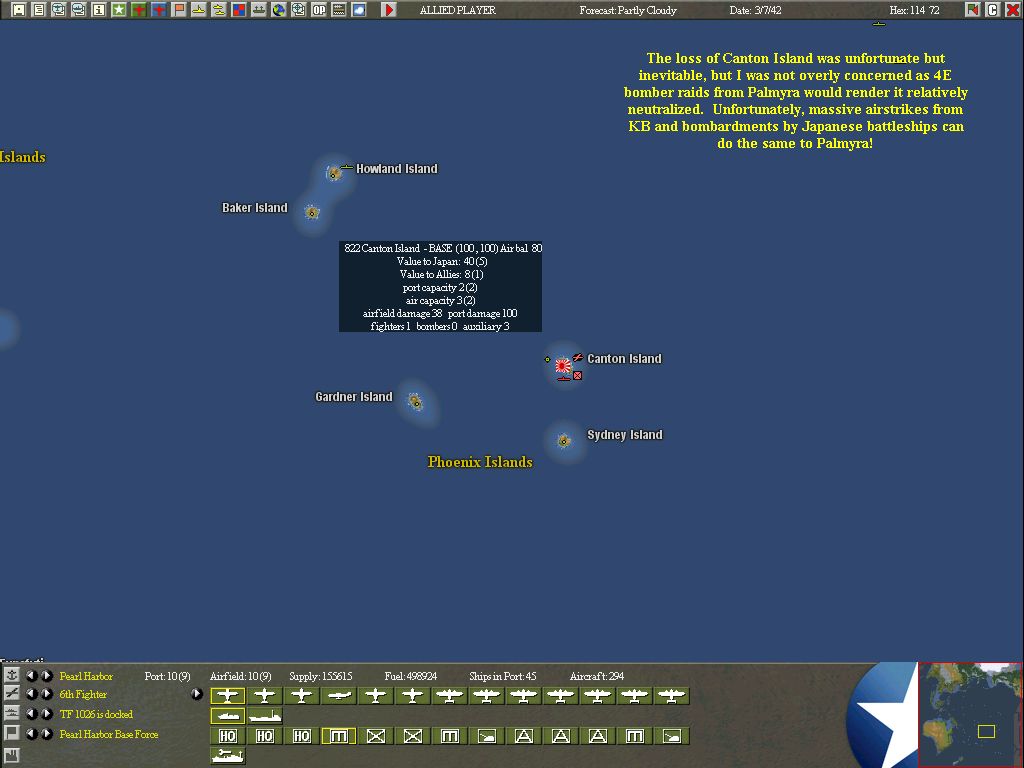This screenshot has width=1024, height=768.
Task: Go to next air group after 6th Fighter
Action: (46, 694)
